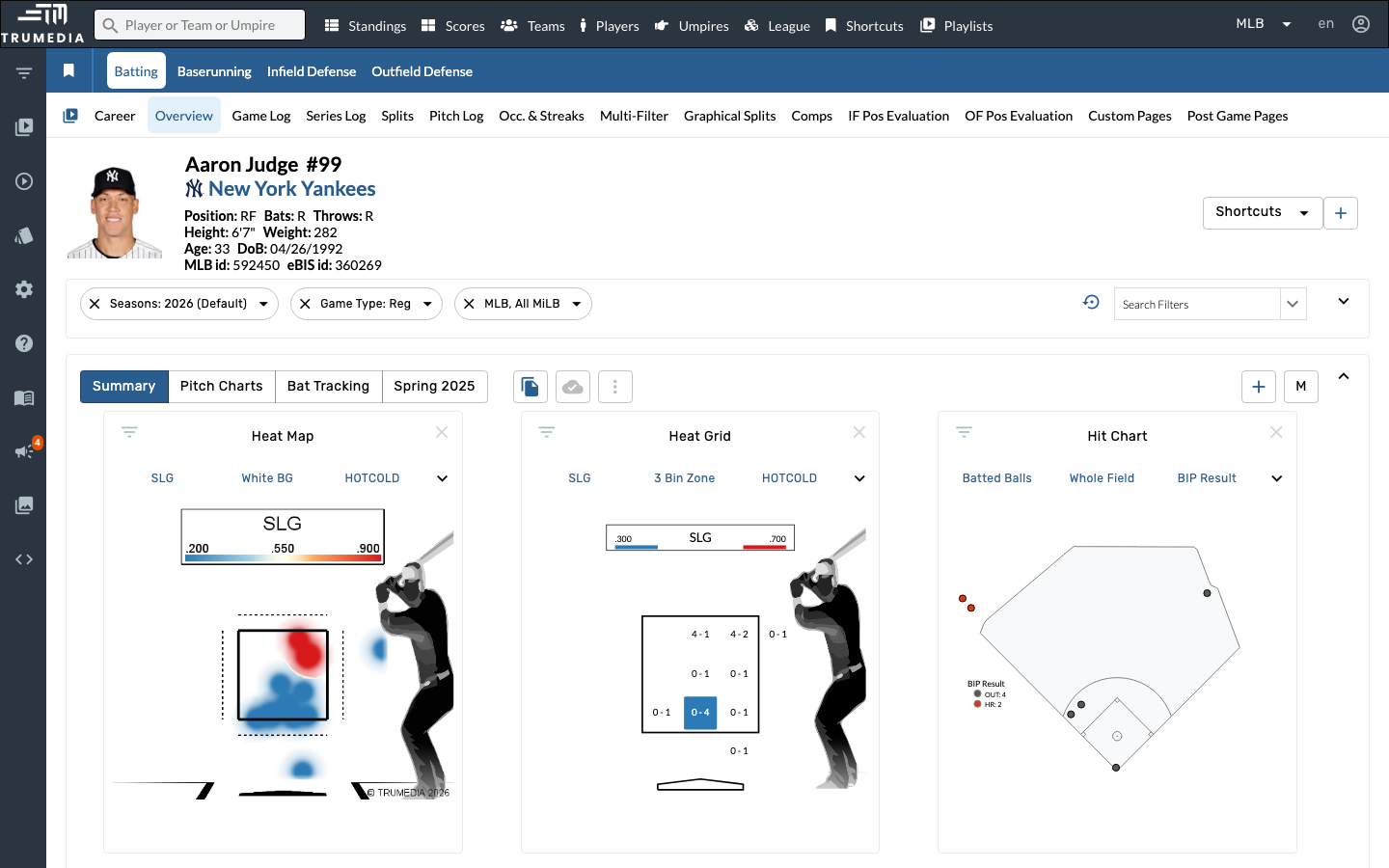1389x868 pixels.
Task: Click the video playlist icon beside Career
Action: pos(70,116)
